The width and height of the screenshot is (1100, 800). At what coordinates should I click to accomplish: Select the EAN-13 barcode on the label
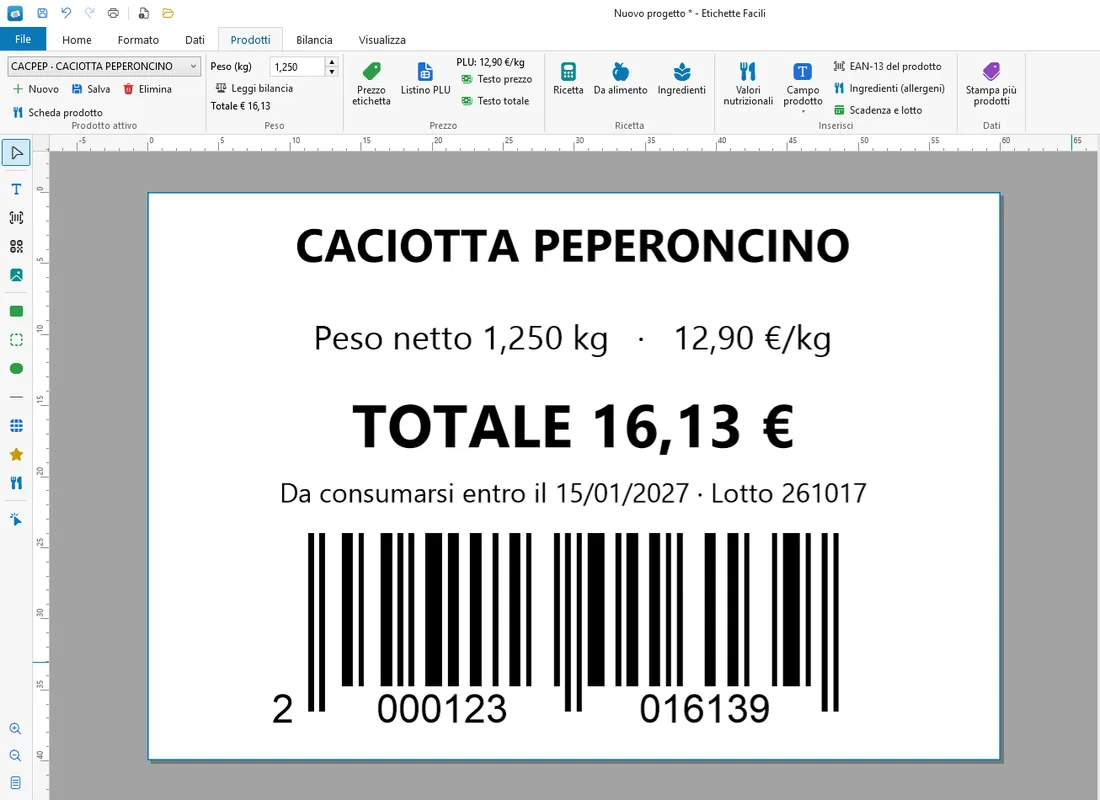pos(554,629)
